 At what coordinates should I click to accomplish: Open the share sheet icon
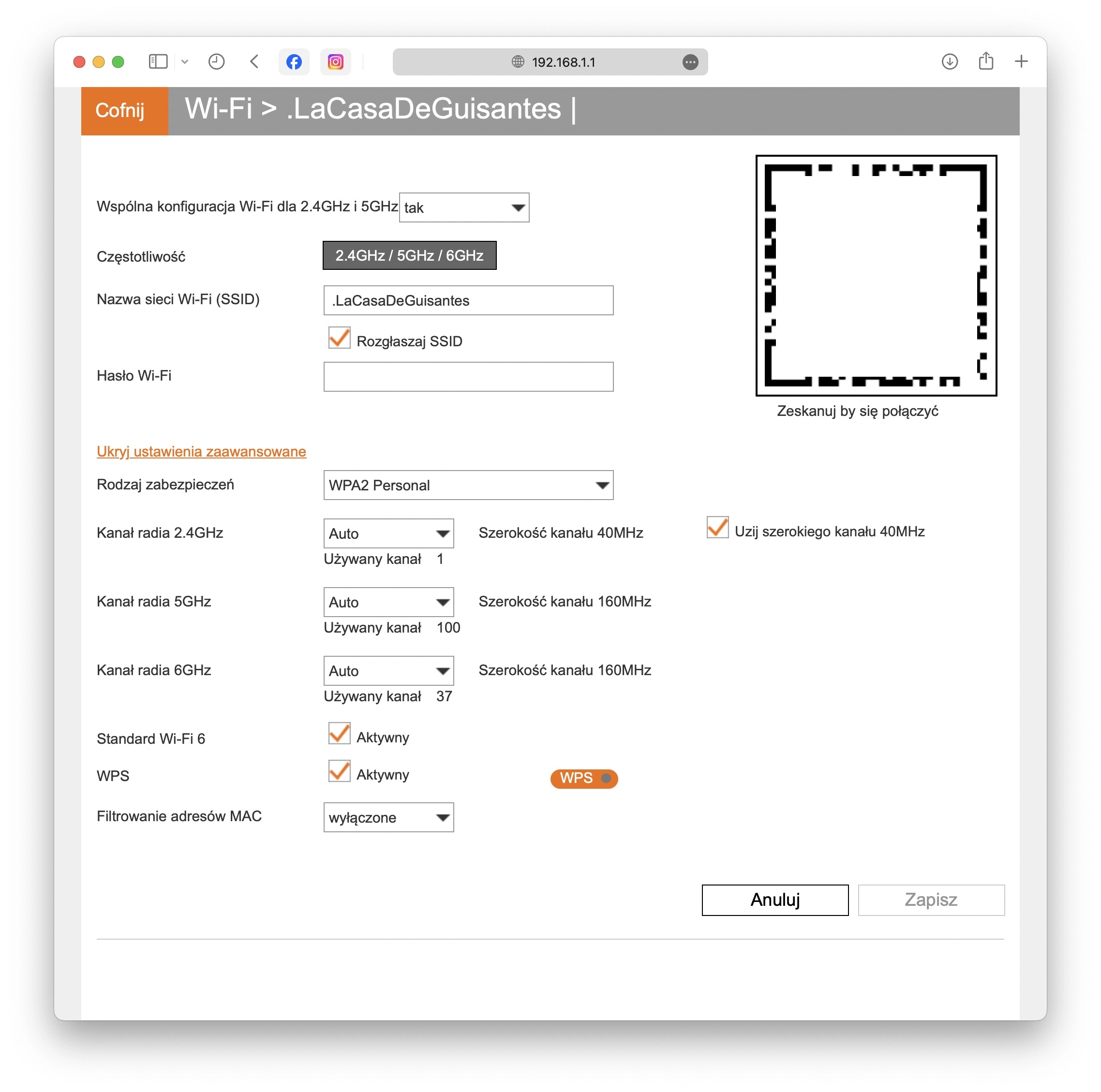[986, 61]
